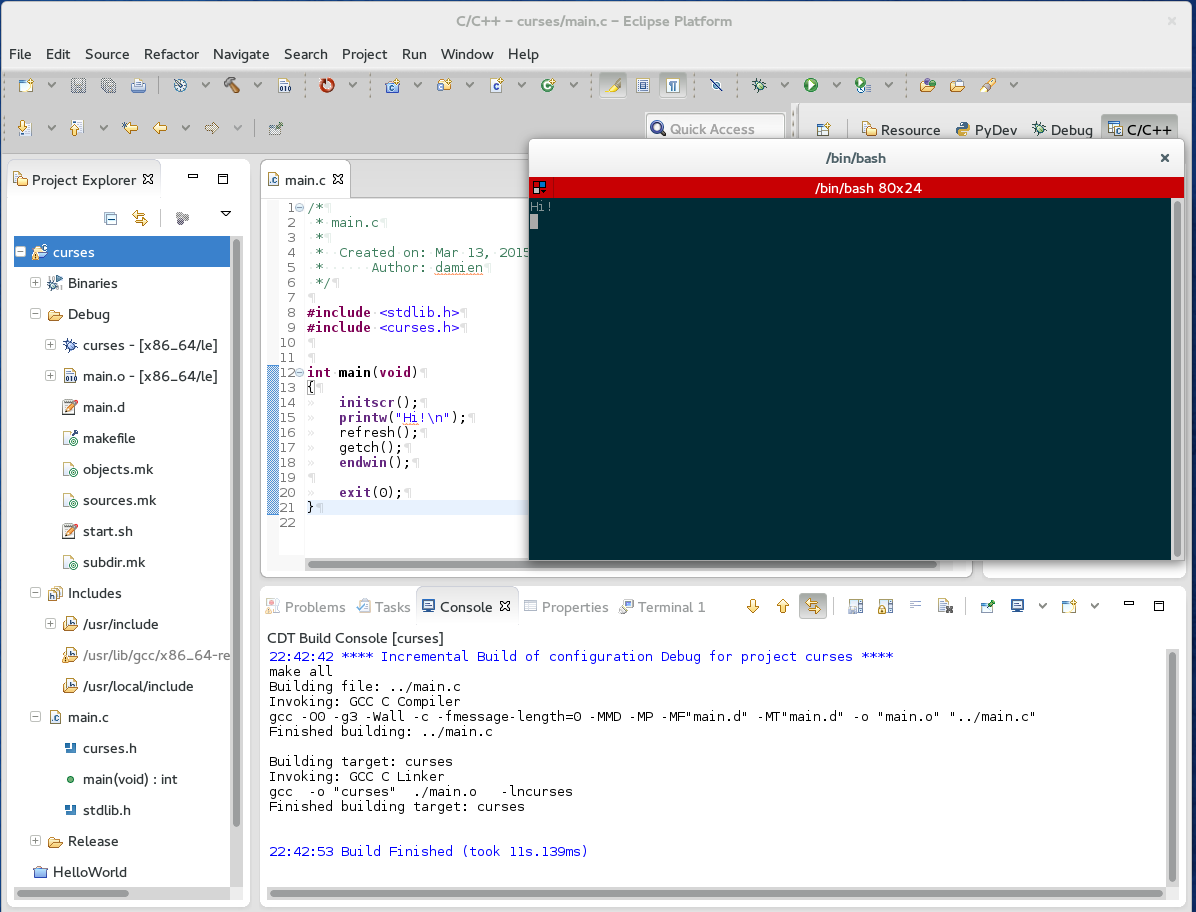Click the Pin Console icon

[x=987, y=606]
